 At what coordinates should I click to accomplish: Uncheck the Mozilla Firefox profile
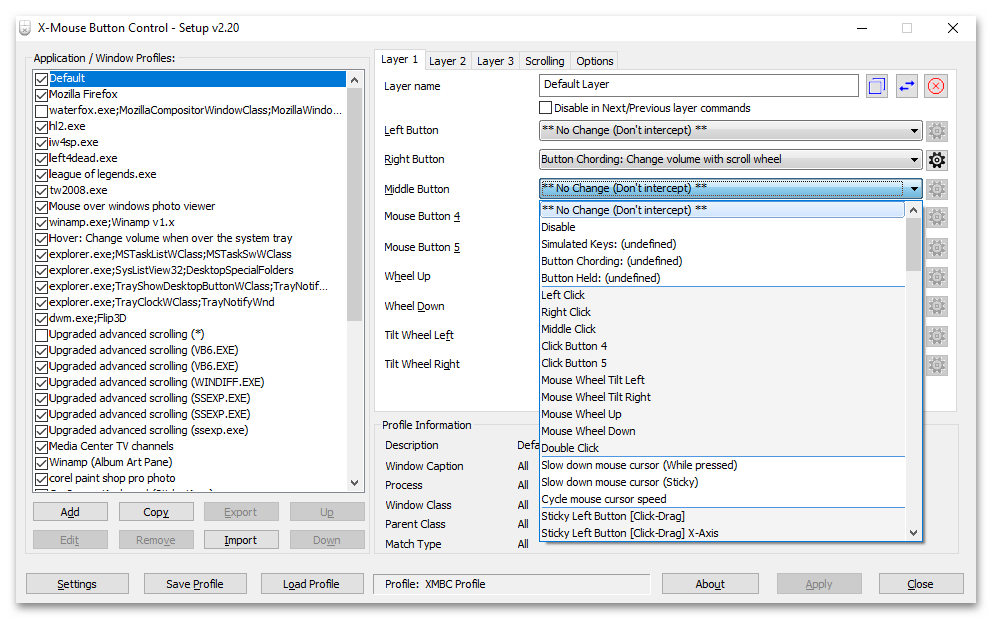42,95
